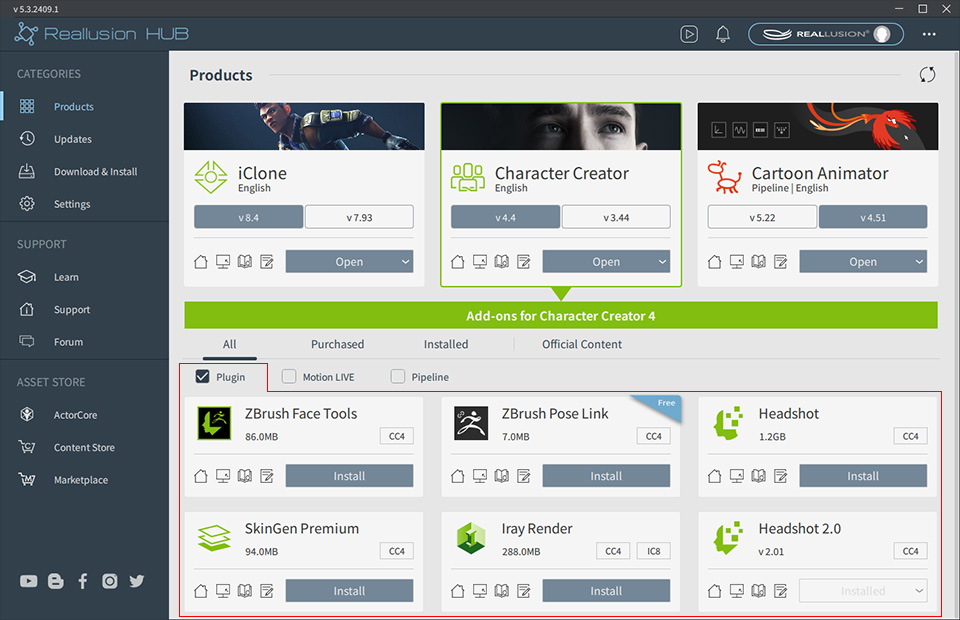Image resolution: width=960 pixels, height=620 pixels.
Task: Open the three-dots more options menu
Action: pos(929,34)
